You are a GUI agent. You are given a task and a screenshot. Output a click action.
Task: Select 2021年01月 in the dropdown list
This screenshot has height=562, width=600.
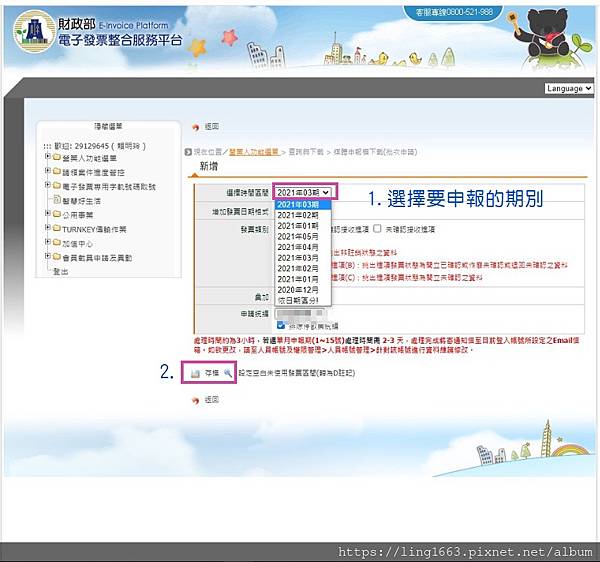pyautogui.click(x=303, y=279)
